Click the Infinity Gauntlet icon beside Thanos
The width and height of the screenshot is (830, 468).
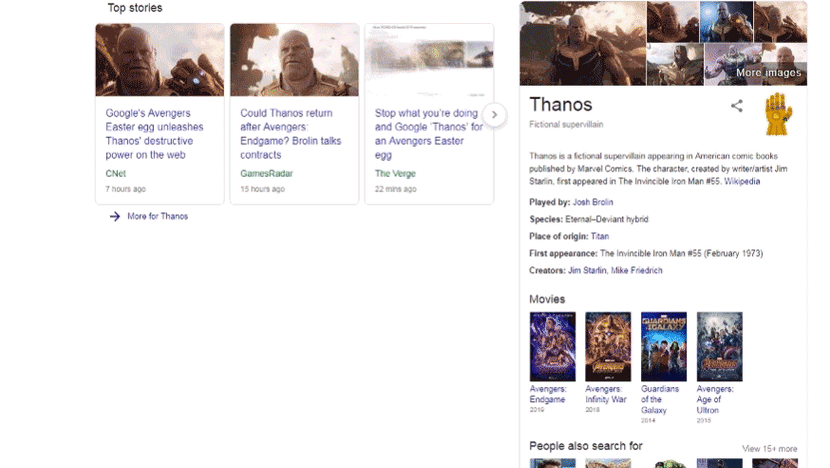tap(778, 114)
